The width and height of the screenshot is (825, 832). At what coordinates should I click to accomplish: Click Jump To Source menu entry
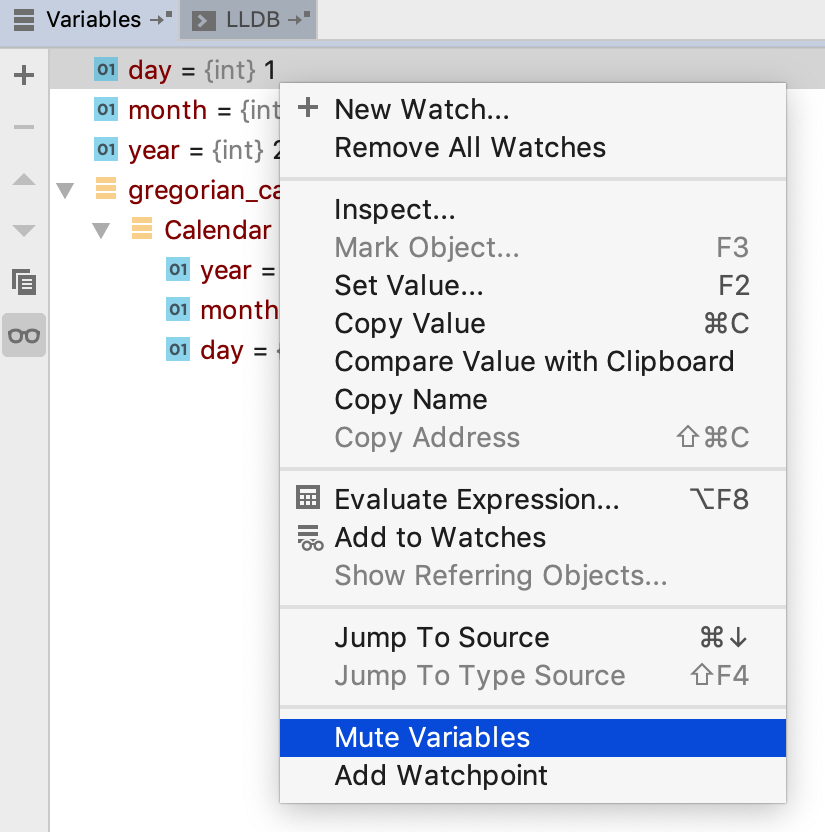pyautogui.click(x=441, y=638)
